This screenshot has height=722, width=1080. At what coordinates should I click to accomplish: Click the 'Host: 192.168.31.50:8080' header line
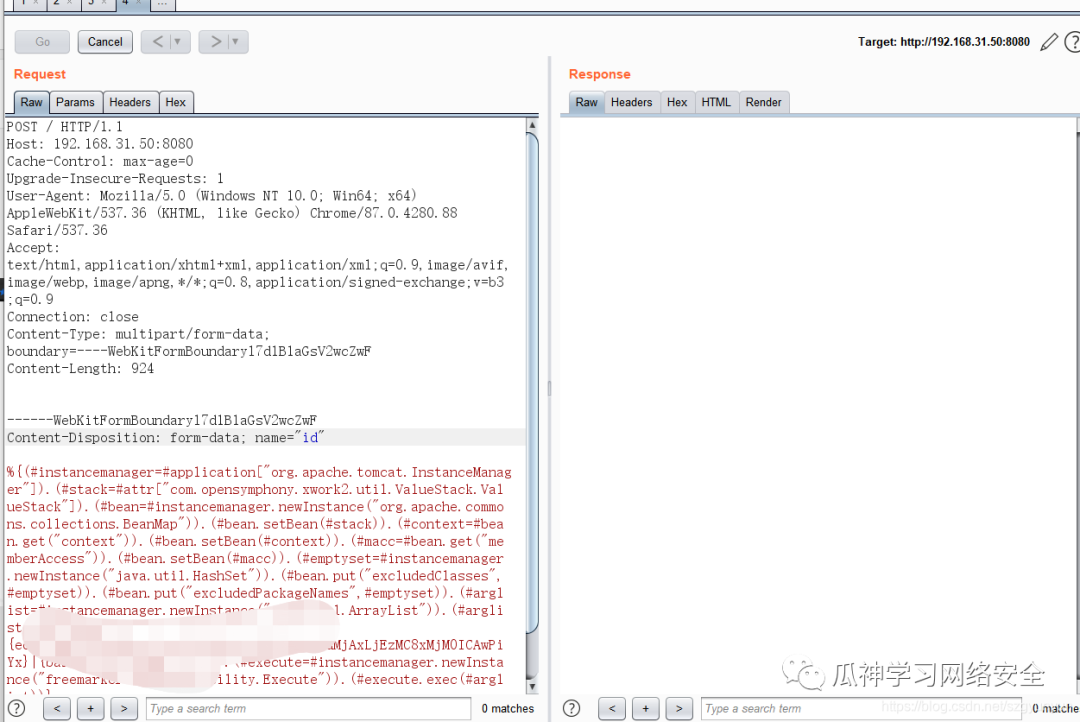tap(100, 144)
